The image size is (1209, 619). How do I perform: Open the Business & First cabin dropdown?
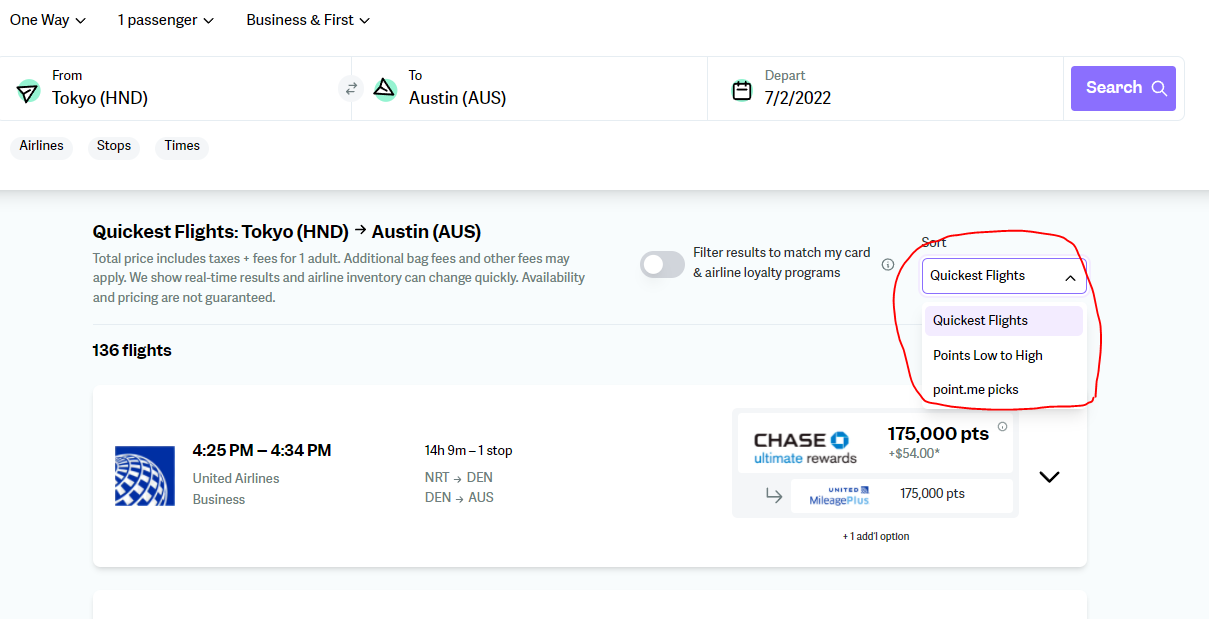click(308, 20)
